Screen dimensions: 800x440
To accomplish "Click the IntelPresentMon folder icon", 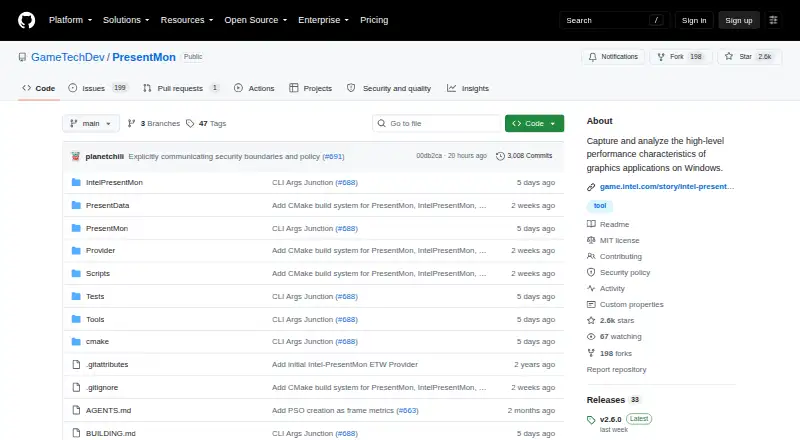I will point(76,182).
